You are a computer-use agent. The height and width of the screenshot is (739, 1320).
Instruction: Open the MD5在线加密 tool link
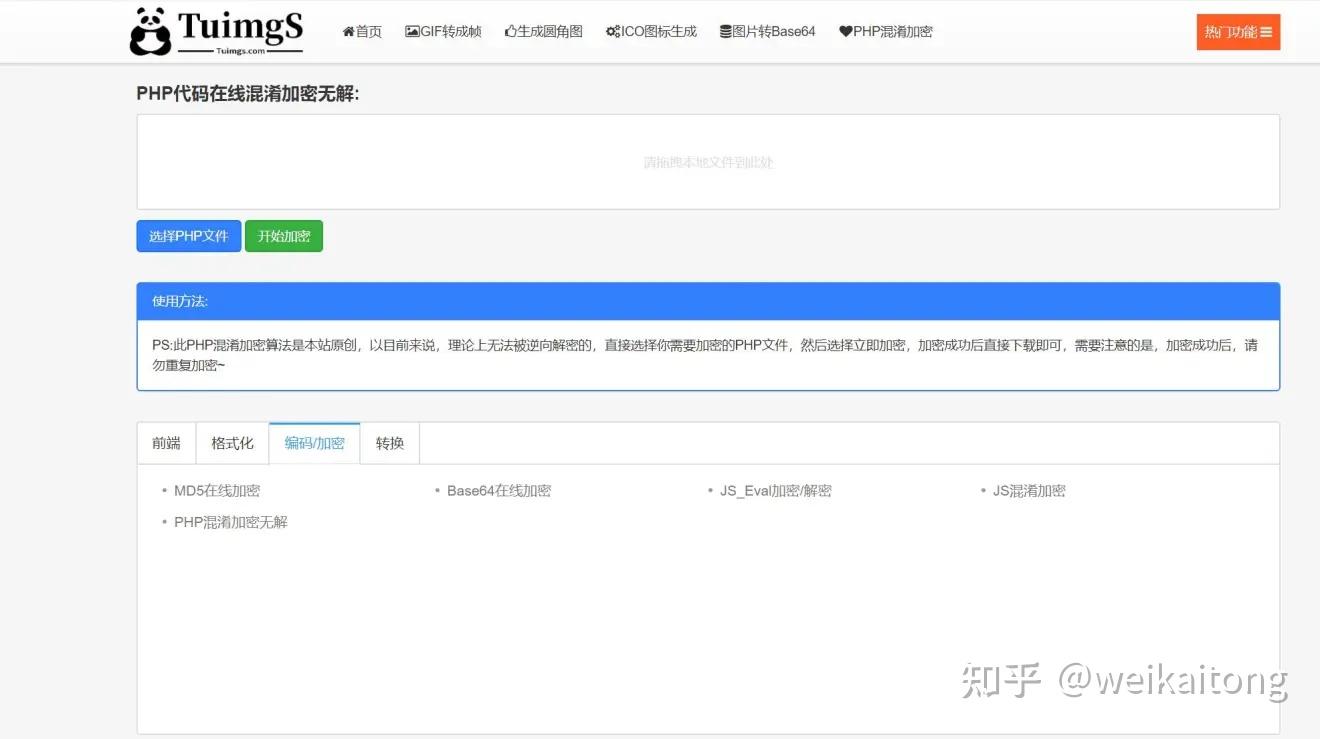(x=216, y=490)
